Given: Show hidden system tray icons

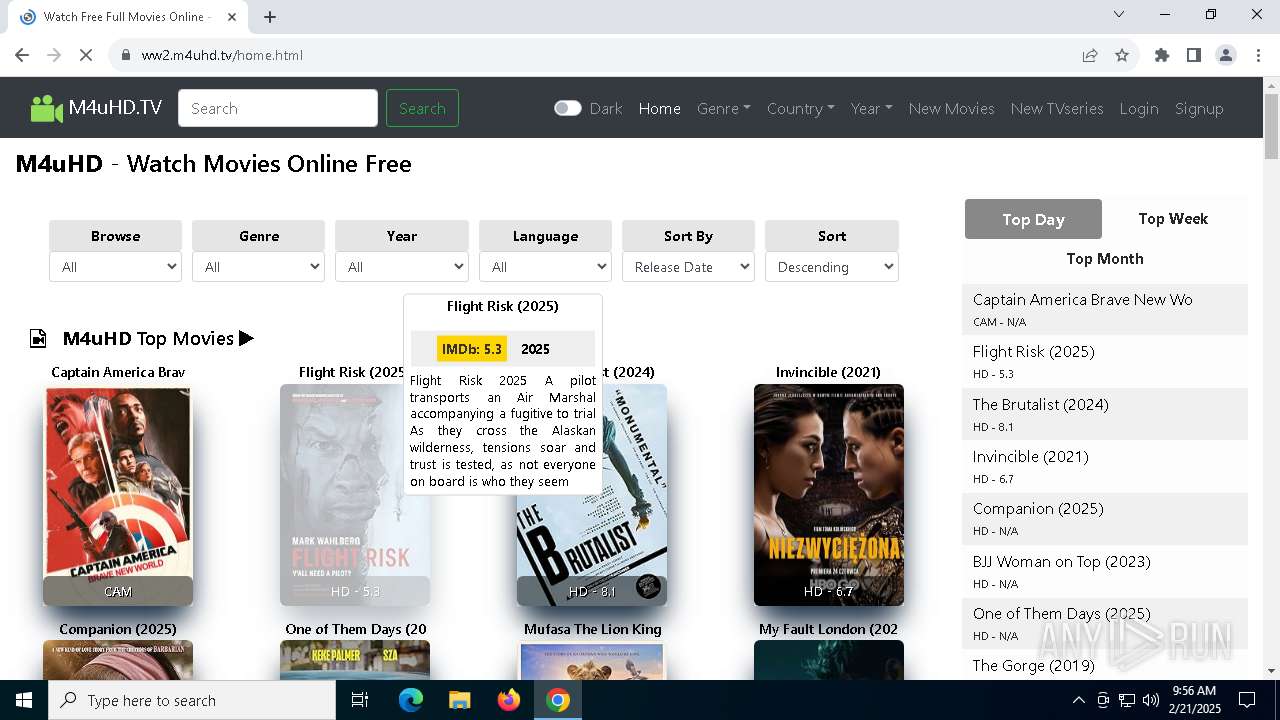Looking at the screenshot, I should coord(1078,700).
